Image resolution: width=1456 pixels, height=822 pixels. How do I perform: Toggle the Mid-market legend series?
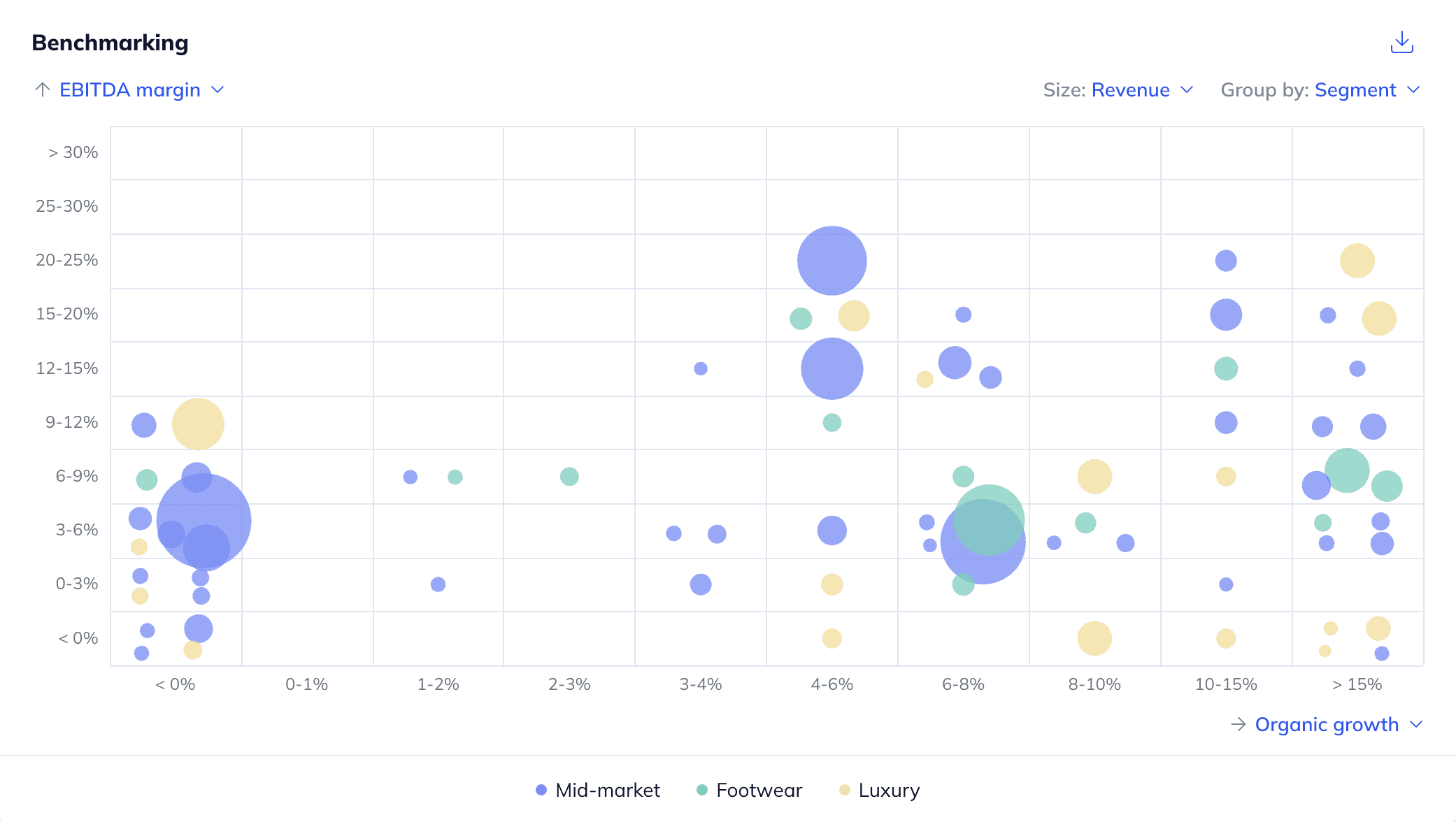(x=607, y=790)
